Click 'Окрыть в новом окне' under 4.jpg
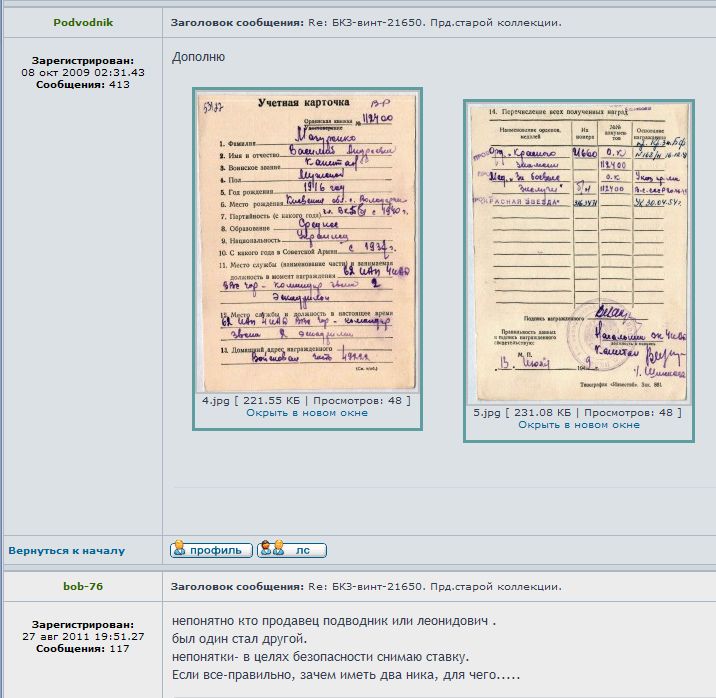This screenshot has height=698, width=716. pos(306,413)
